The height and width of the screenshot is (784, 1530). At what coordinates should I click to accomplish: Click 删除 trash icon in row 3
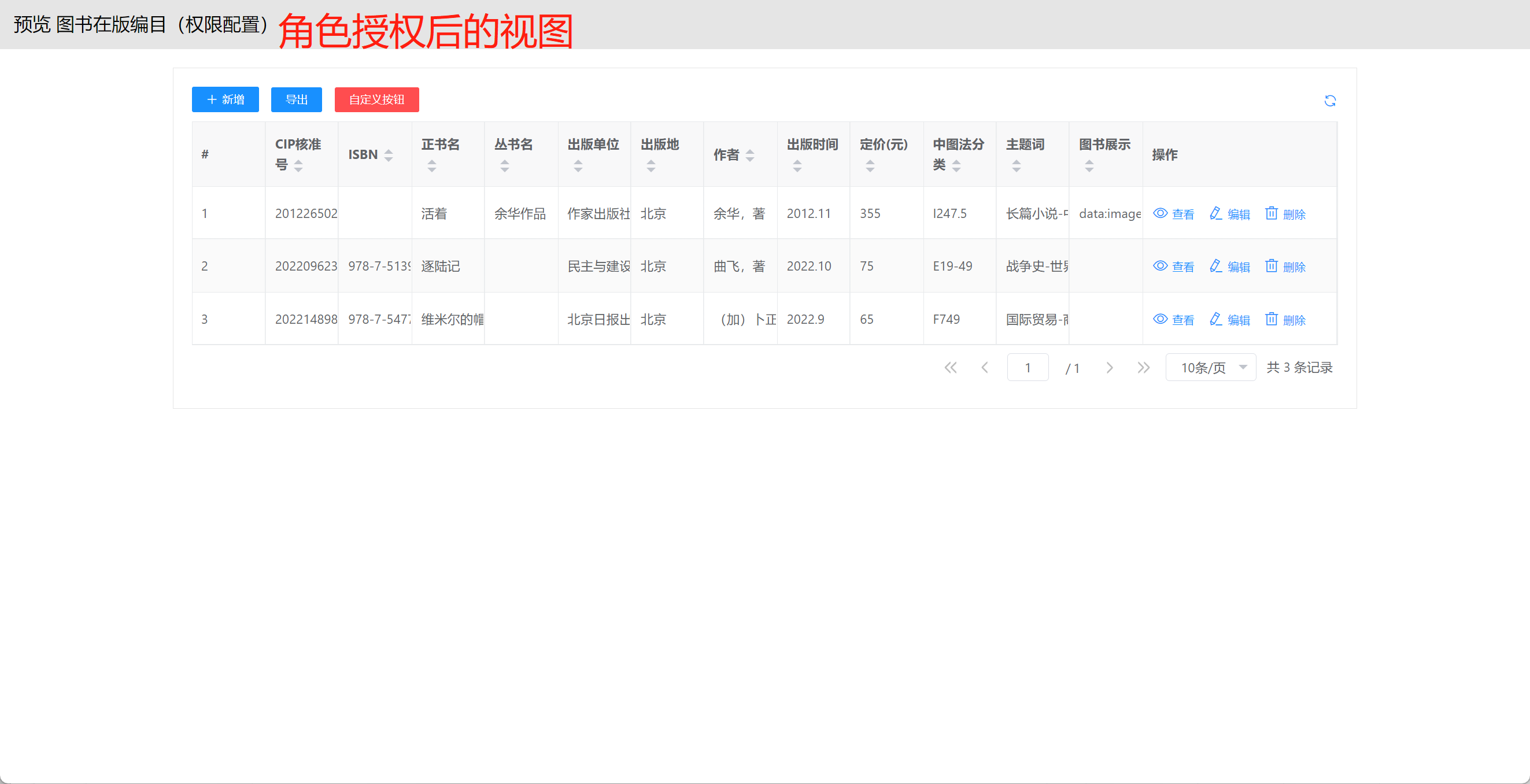pyautogui.click(x=1271, y=319)
